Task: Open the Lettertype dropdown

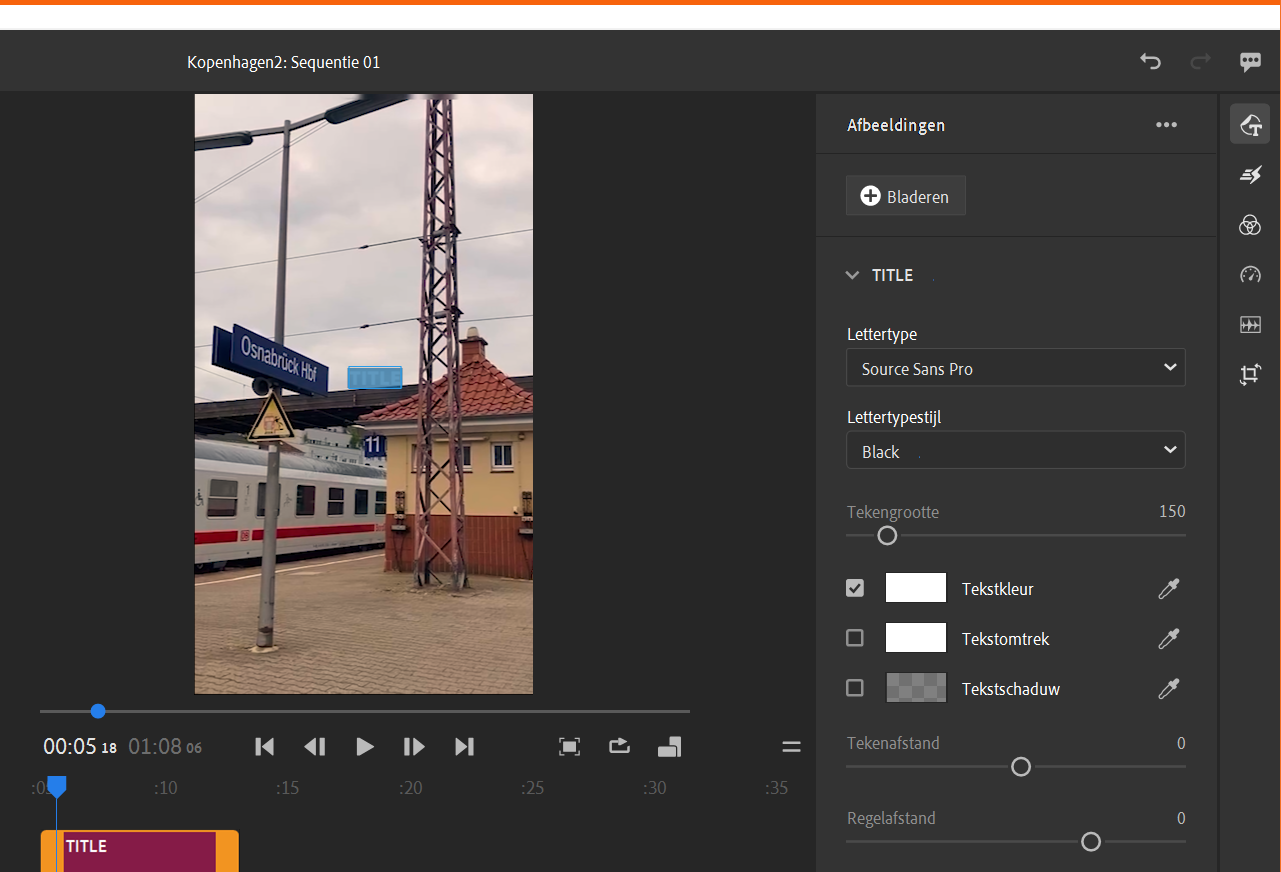Action: coord(1015,367)
